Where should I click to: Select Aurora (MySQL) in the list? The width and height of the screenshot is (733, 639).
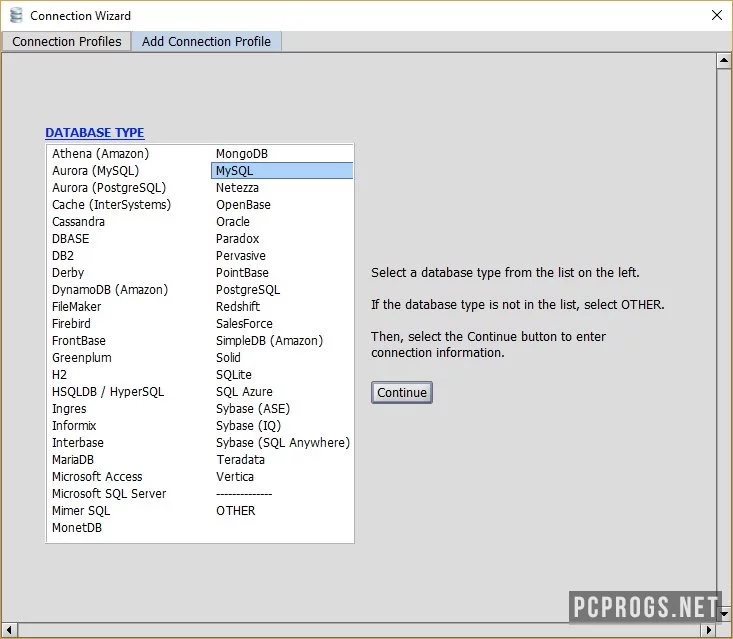pyautogui.click(x=95, y=171)
